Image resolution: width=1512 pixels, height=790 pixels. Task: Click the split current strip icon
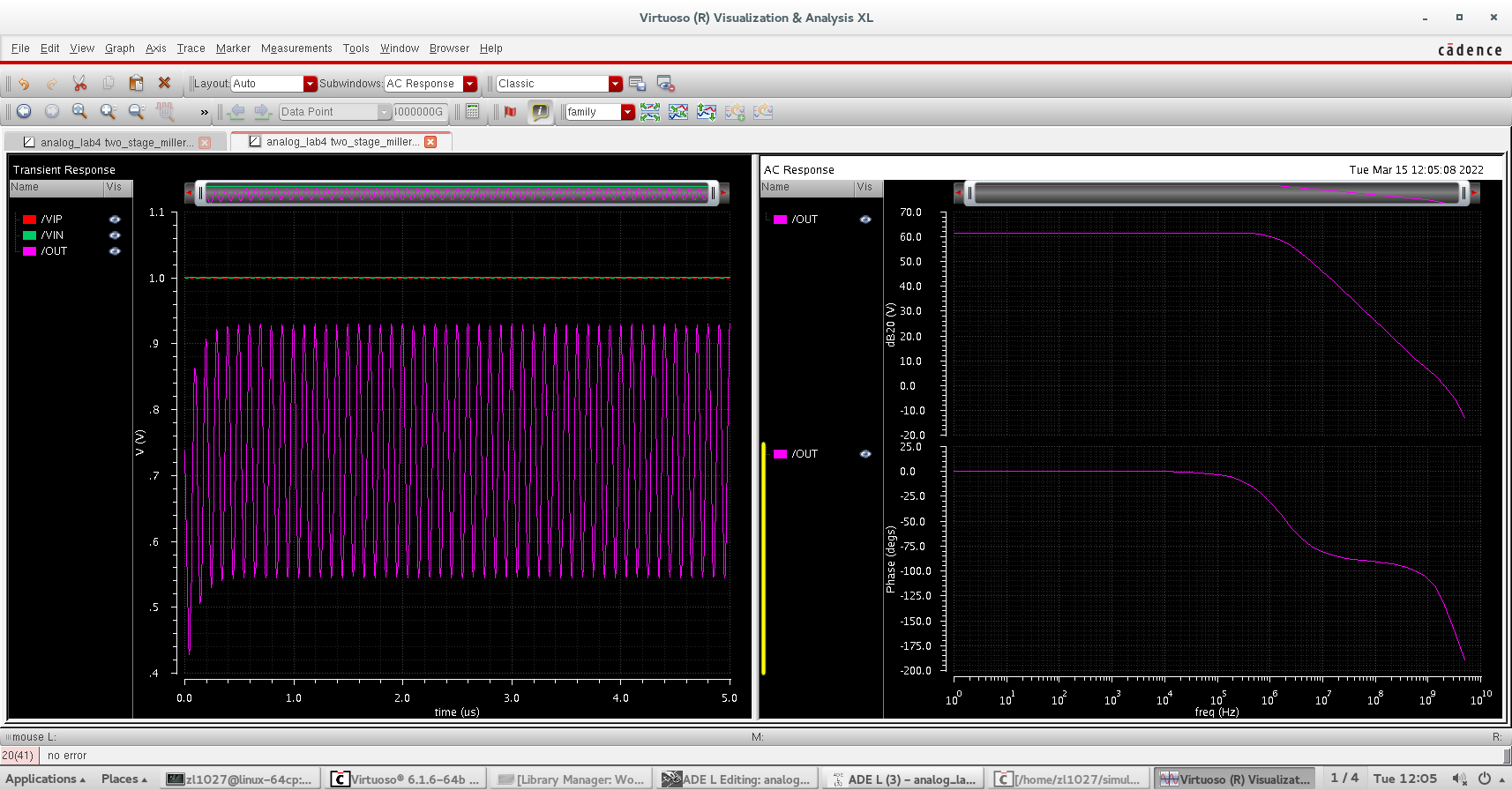tap(650, 111)
